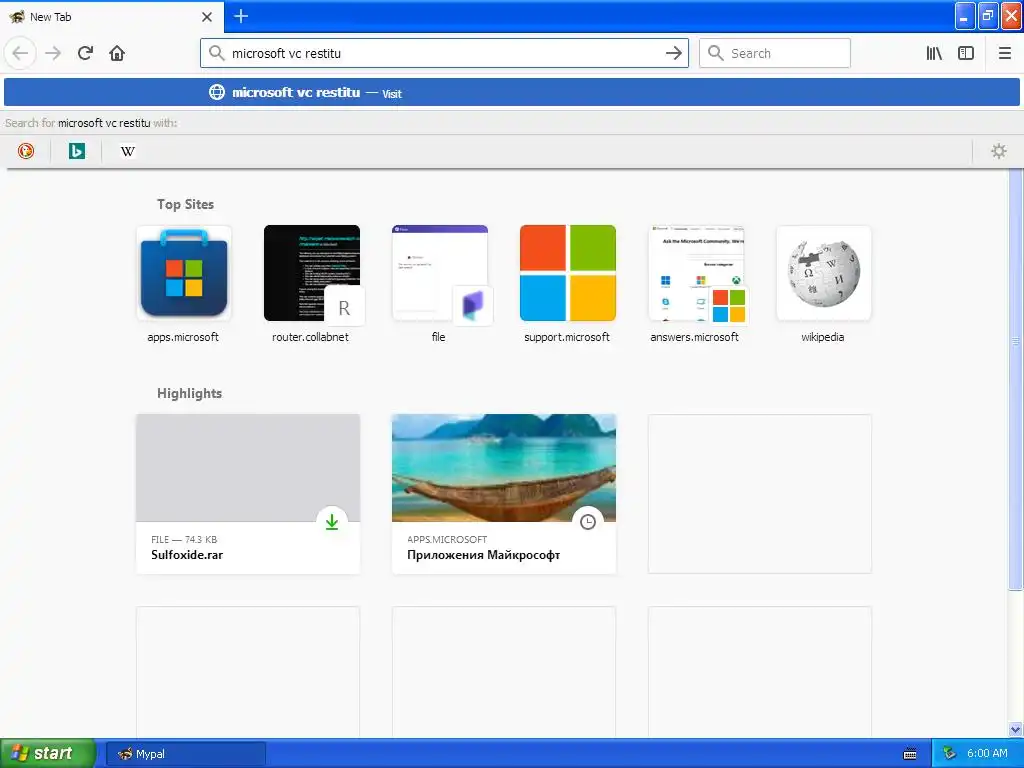The width and height of the screenshot is (1024, 768).
Task: Click the R badge on router.collabnet tile
Action: pos(344,308)
